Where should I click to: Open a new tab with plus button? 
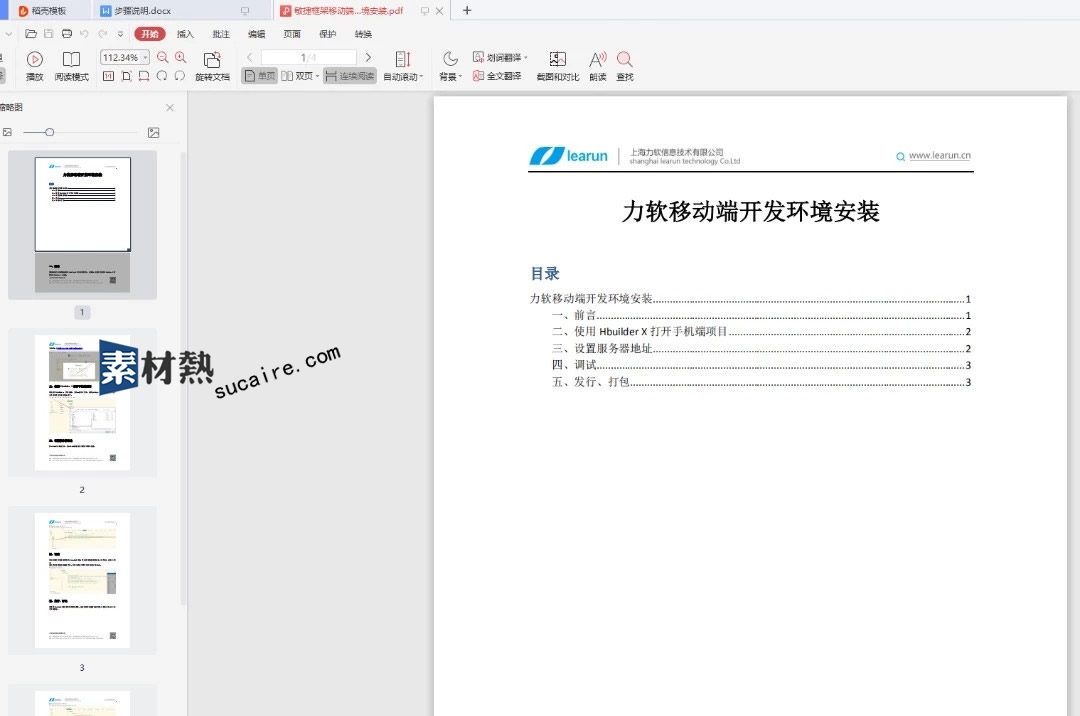coord(467,10)
